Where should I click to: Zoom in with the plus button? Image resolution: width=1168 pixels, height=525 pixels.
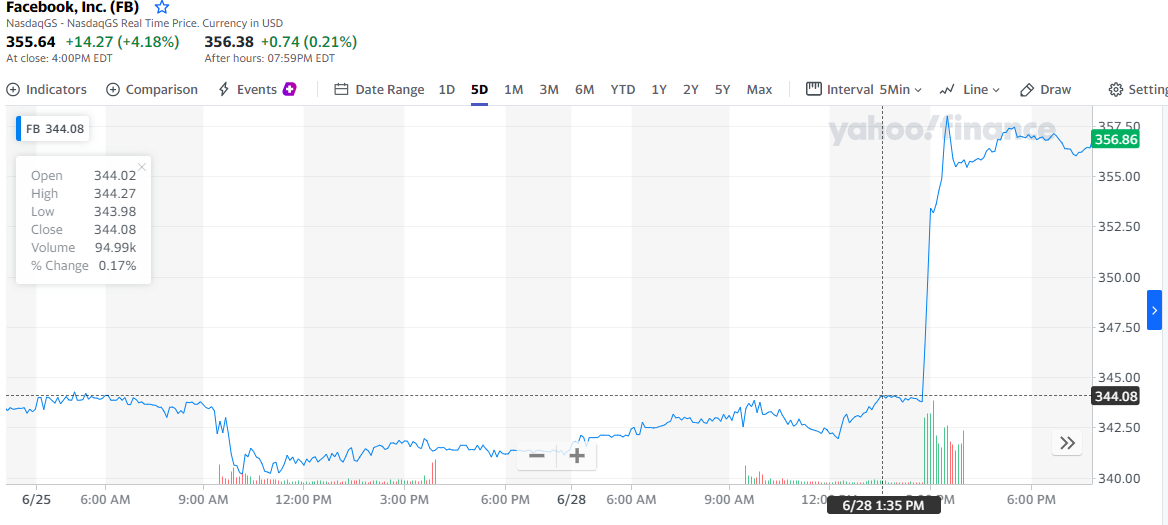point(577,456)
